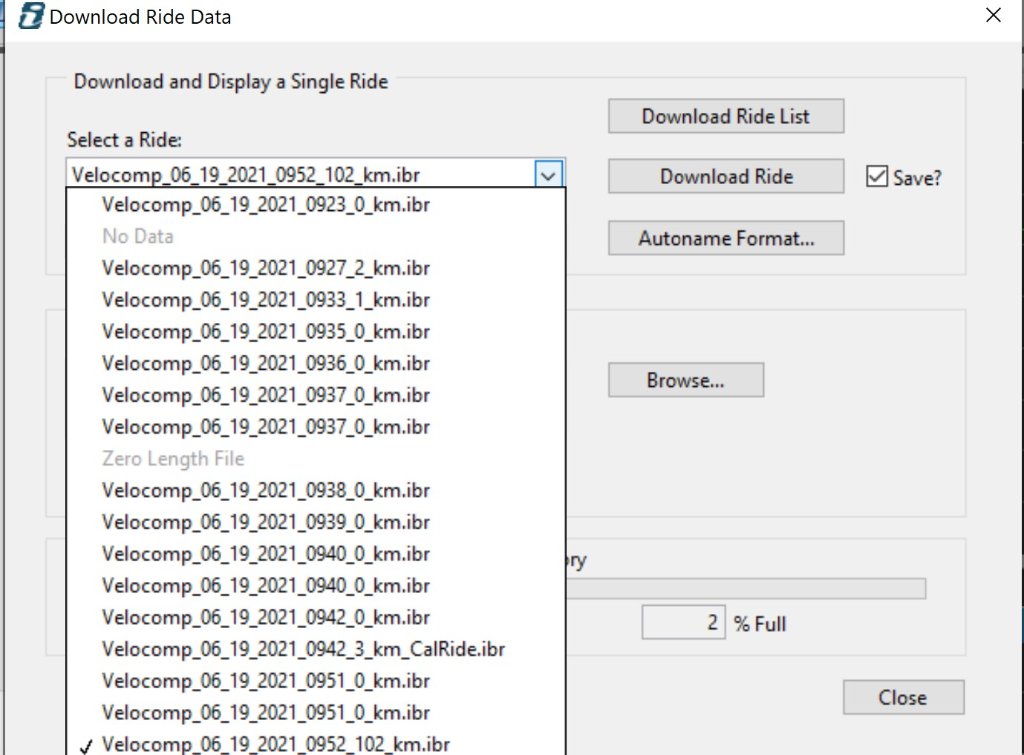The width and height of the screenshot is (1024, 755).
Task: Select the 0942_3_km_CalRide.ibr ride entry
Action: click(316, 649)
